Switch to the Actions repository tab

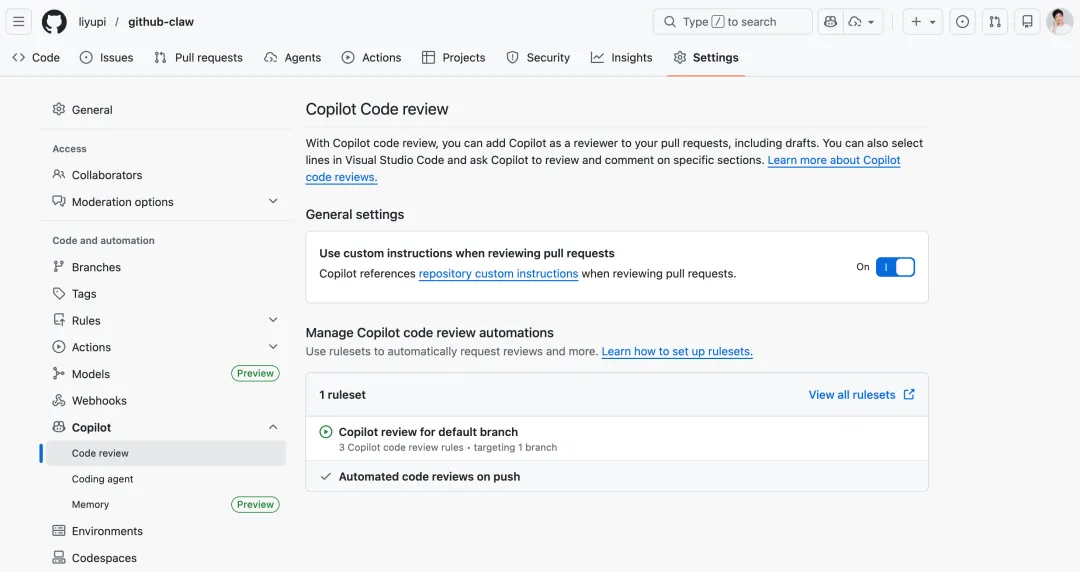(x=371, y=58)
